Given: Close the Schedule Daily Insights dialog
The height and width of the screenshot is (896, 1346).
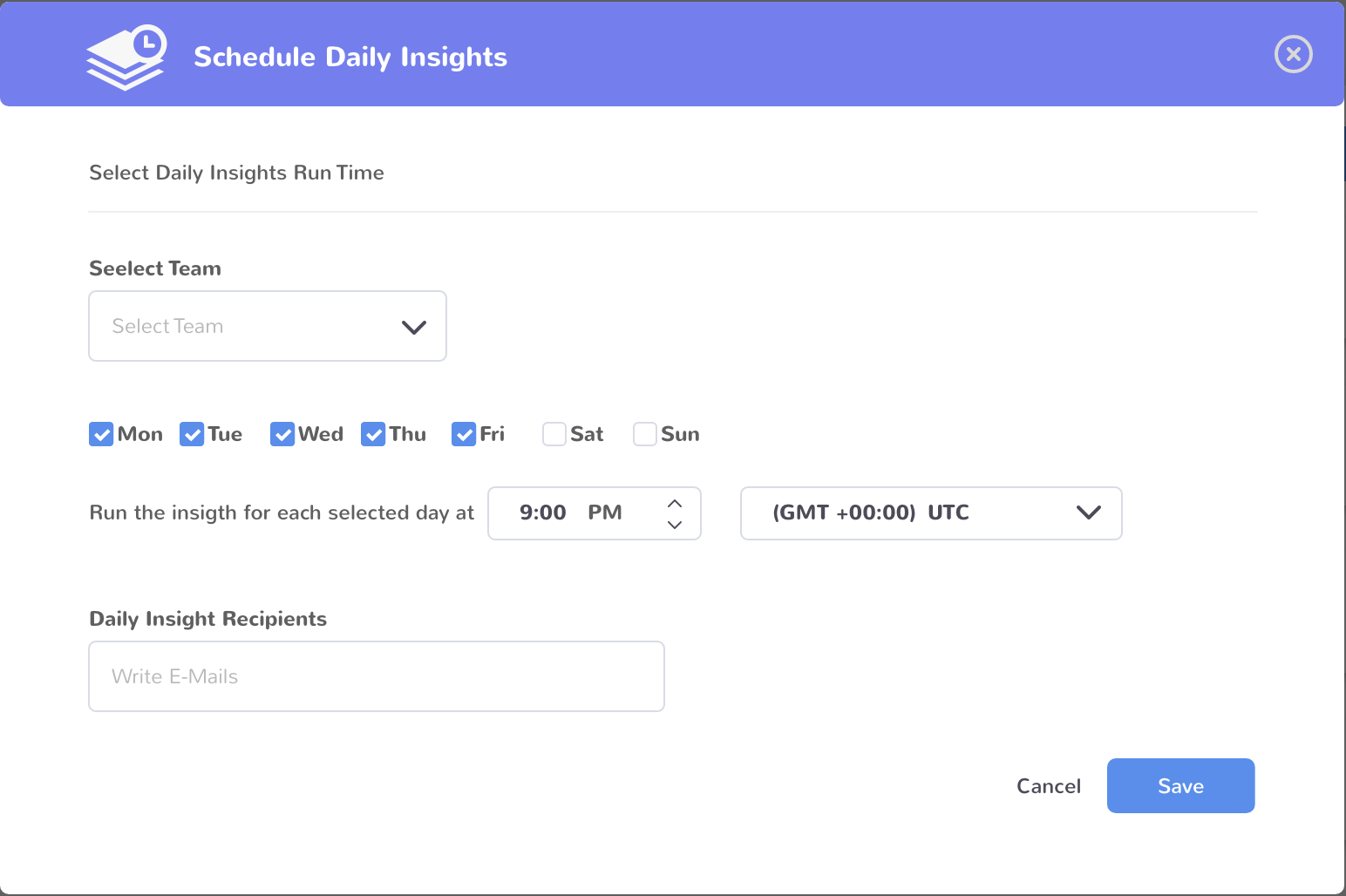Looking at the screenshot, I should point(1293,54).
